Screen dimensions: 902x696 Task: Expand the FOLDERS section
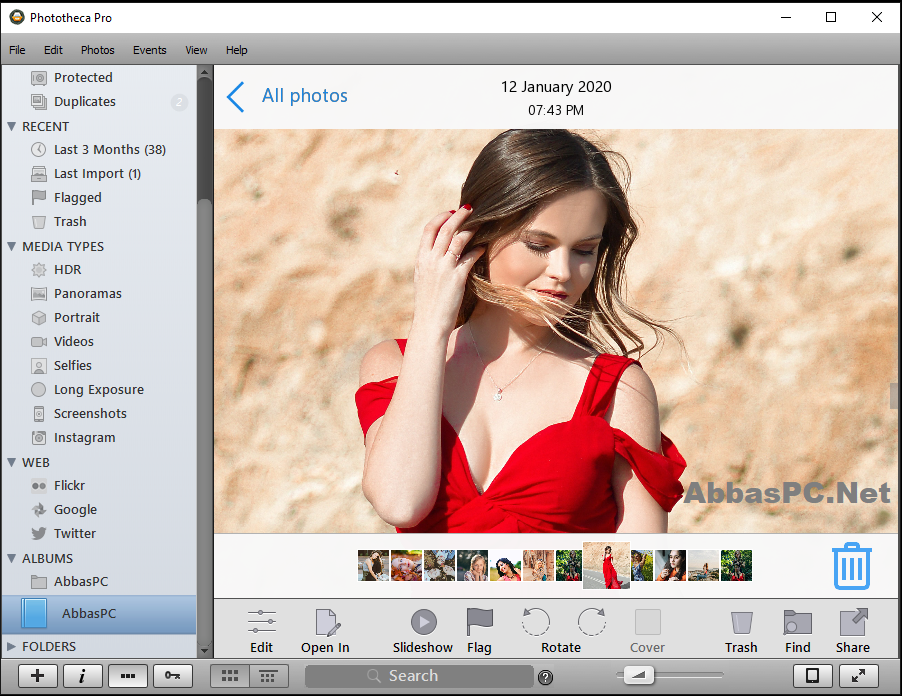12,646
